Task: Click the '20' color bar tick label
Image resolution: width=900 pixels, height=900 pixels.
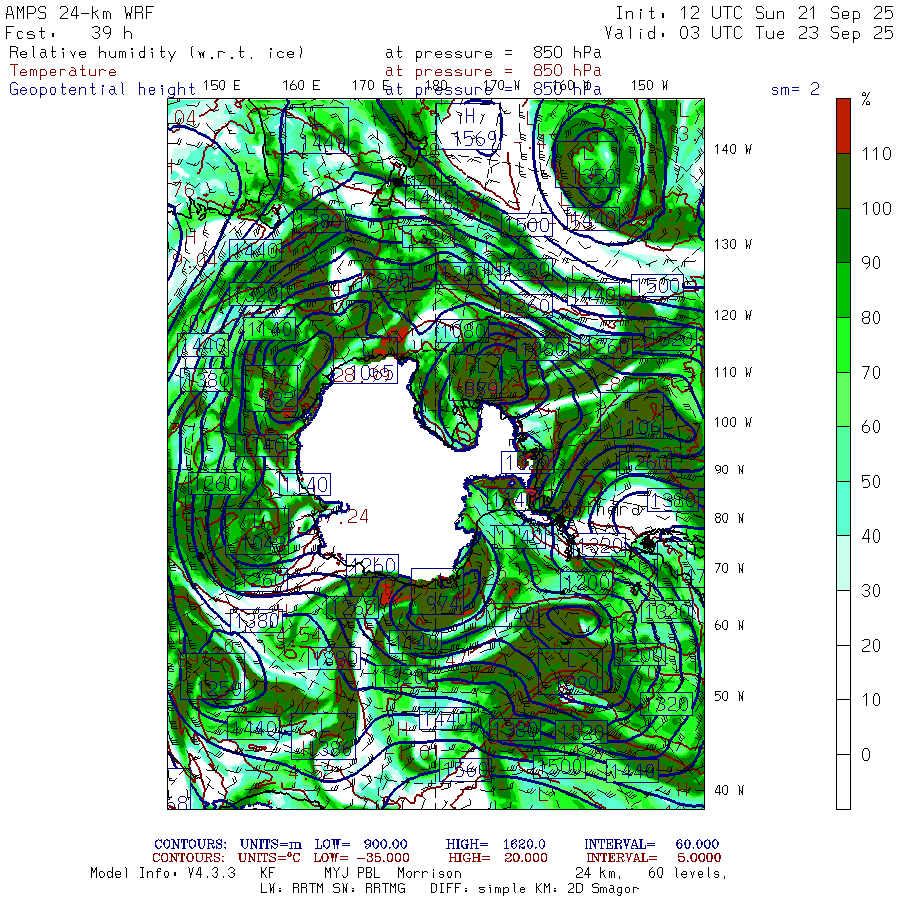Action: (871, 646)
